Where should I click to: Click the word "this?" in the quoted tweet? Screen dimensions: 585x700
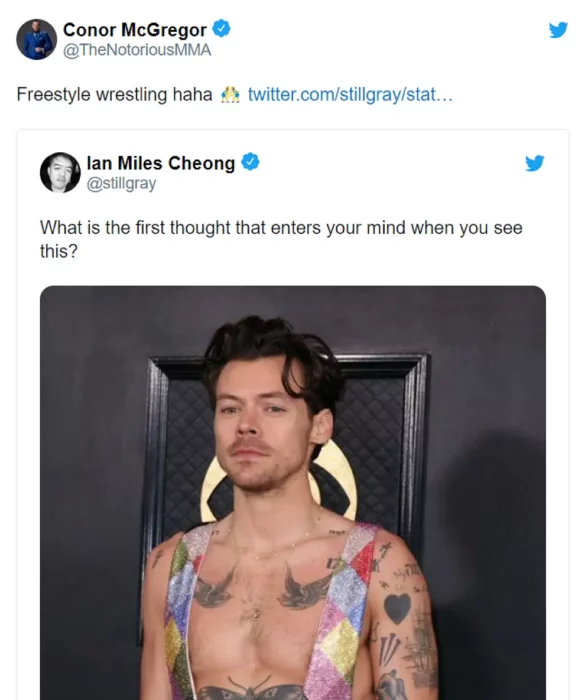pyautogui.click(x=58, y=251)
